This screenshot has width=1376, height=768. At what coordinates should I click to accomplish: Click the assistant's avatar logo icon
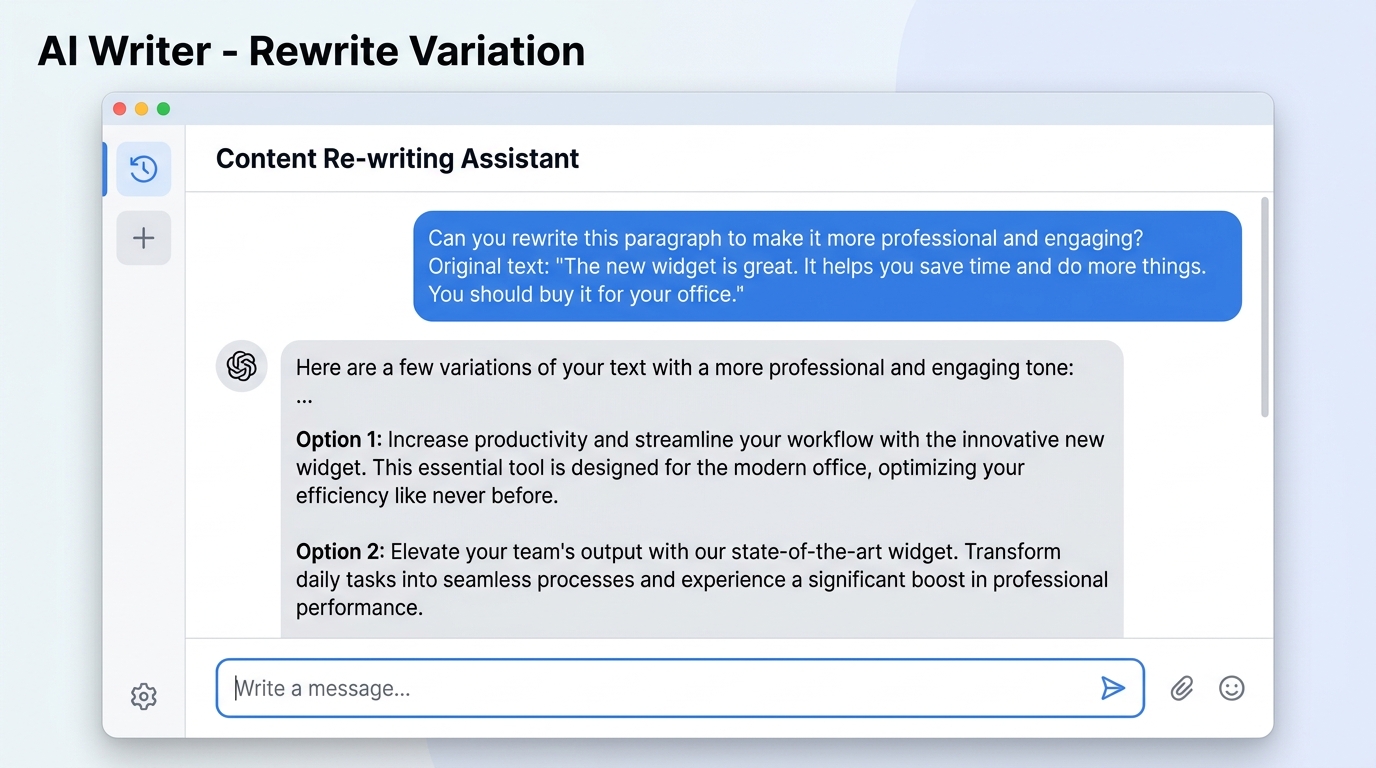[242, 366]
